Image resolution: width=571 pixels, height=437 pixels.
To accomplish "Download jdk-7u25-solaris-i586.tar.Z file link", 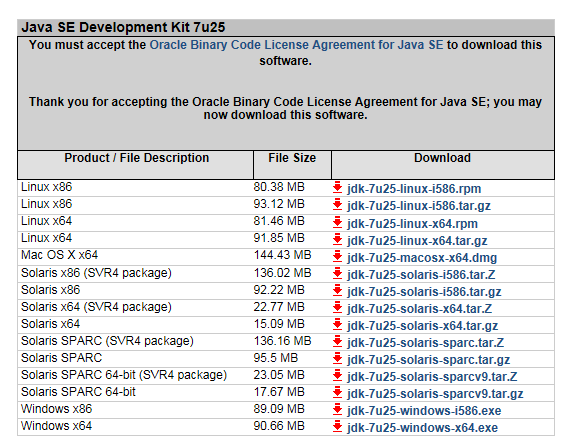I will coord(421,275).
